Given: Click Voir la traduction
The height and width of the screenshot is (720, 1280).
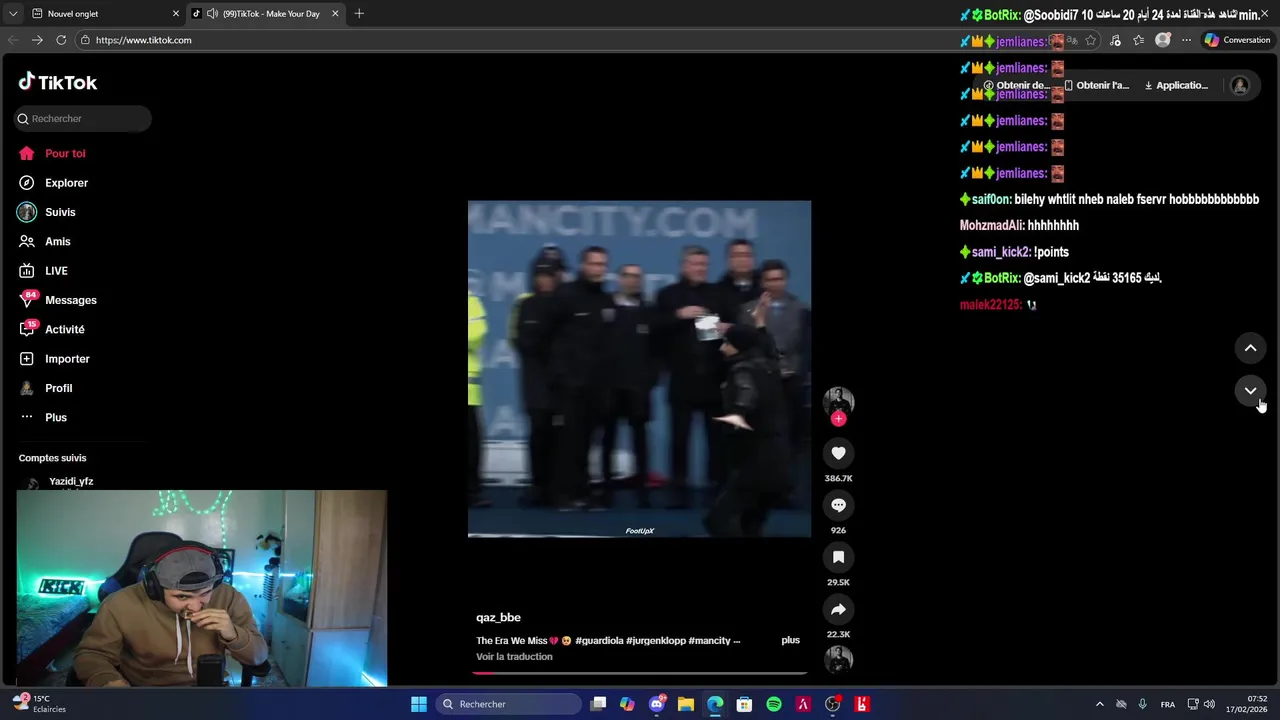Looking at the screenshot, I should pos(514,657).
